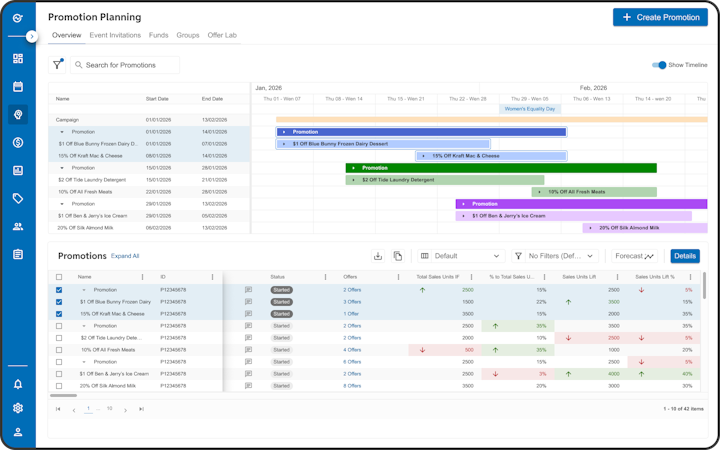Open the Default view dropdown
This screenshot has width=720, height=450.
click(x=461, y=256)
